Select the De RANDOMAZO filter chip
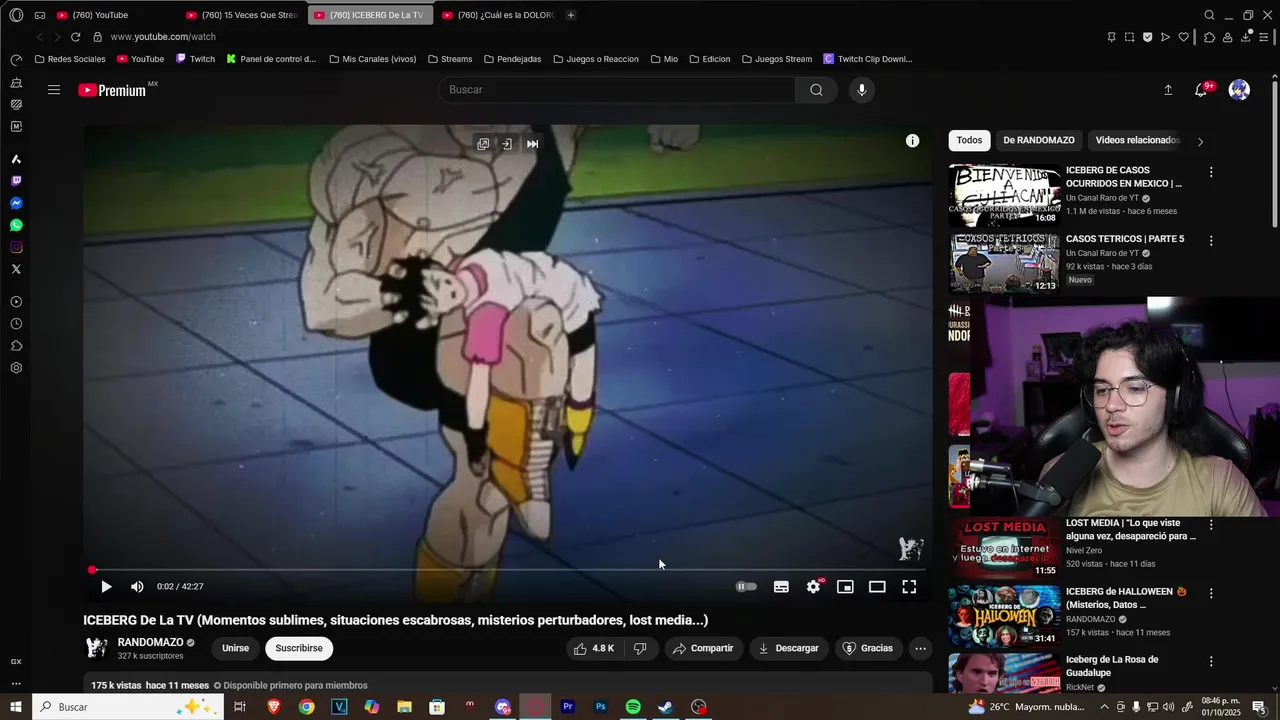This screenshot has width=1280, height=720. [1039, 140]
